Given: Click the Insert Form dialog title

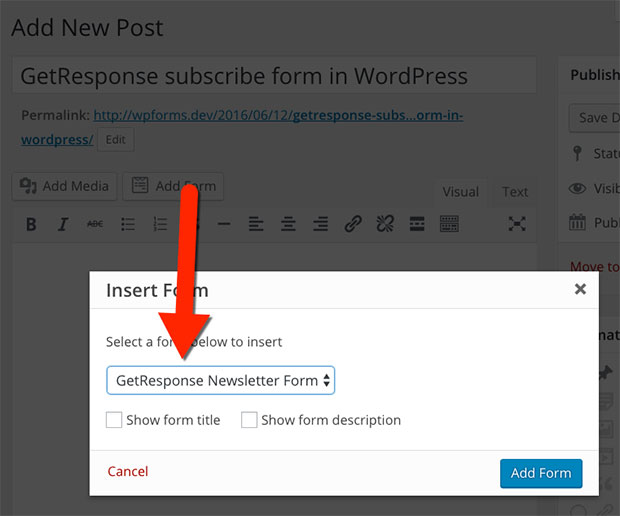Looking at the screenshot, I should [157, 291].
